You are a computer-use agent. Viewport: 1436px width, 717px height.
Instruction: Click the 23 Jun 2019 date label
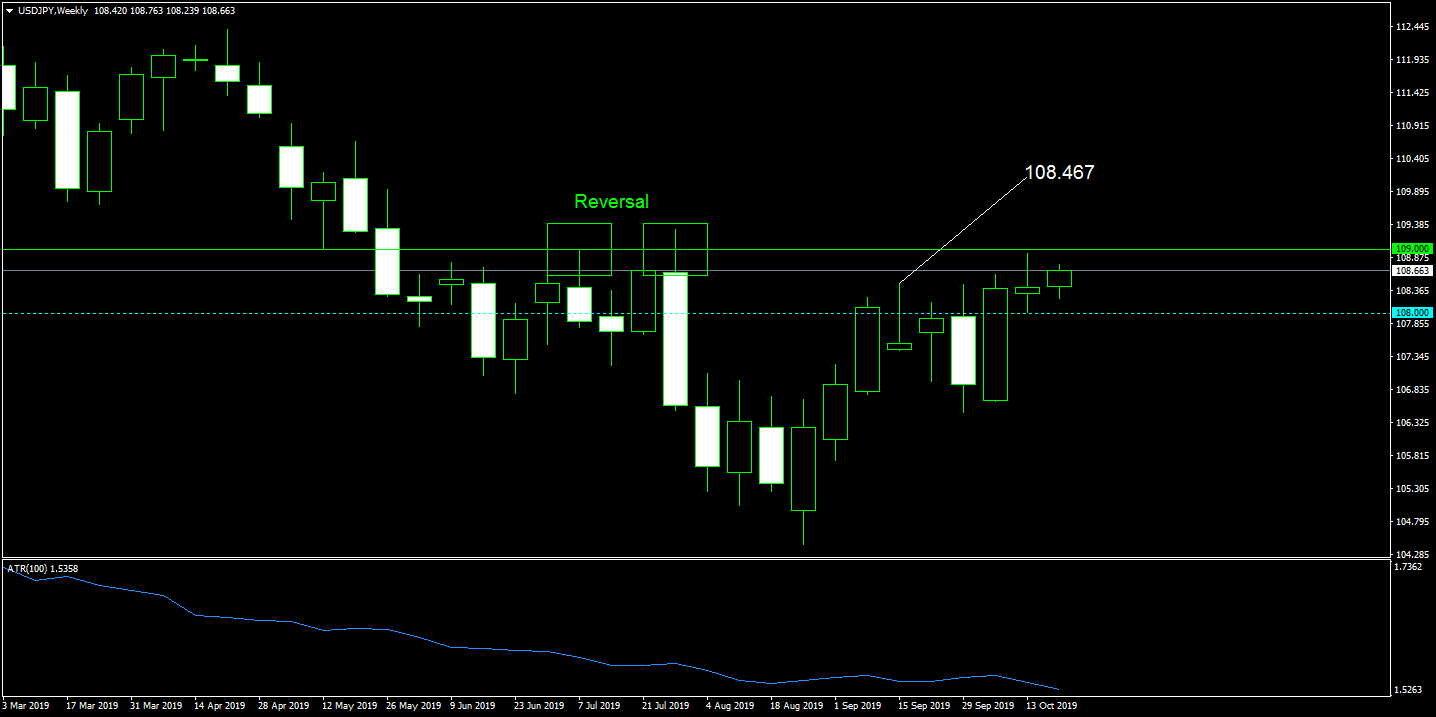click(540, 706)
